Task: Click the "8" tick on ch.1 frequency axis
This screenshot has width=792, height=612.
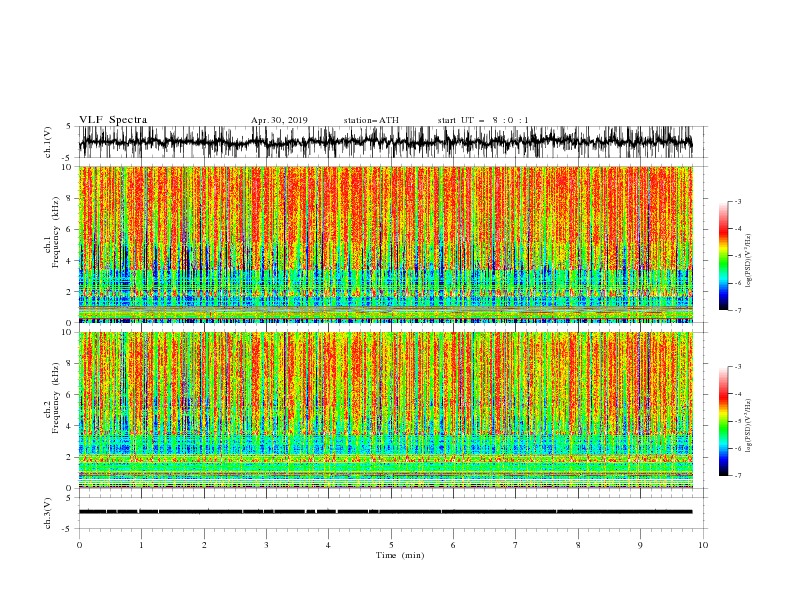Action: tap(70, 198)
